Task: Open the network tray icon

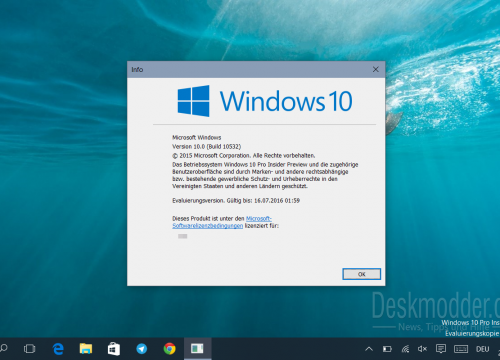Action: tap(405, 349)
